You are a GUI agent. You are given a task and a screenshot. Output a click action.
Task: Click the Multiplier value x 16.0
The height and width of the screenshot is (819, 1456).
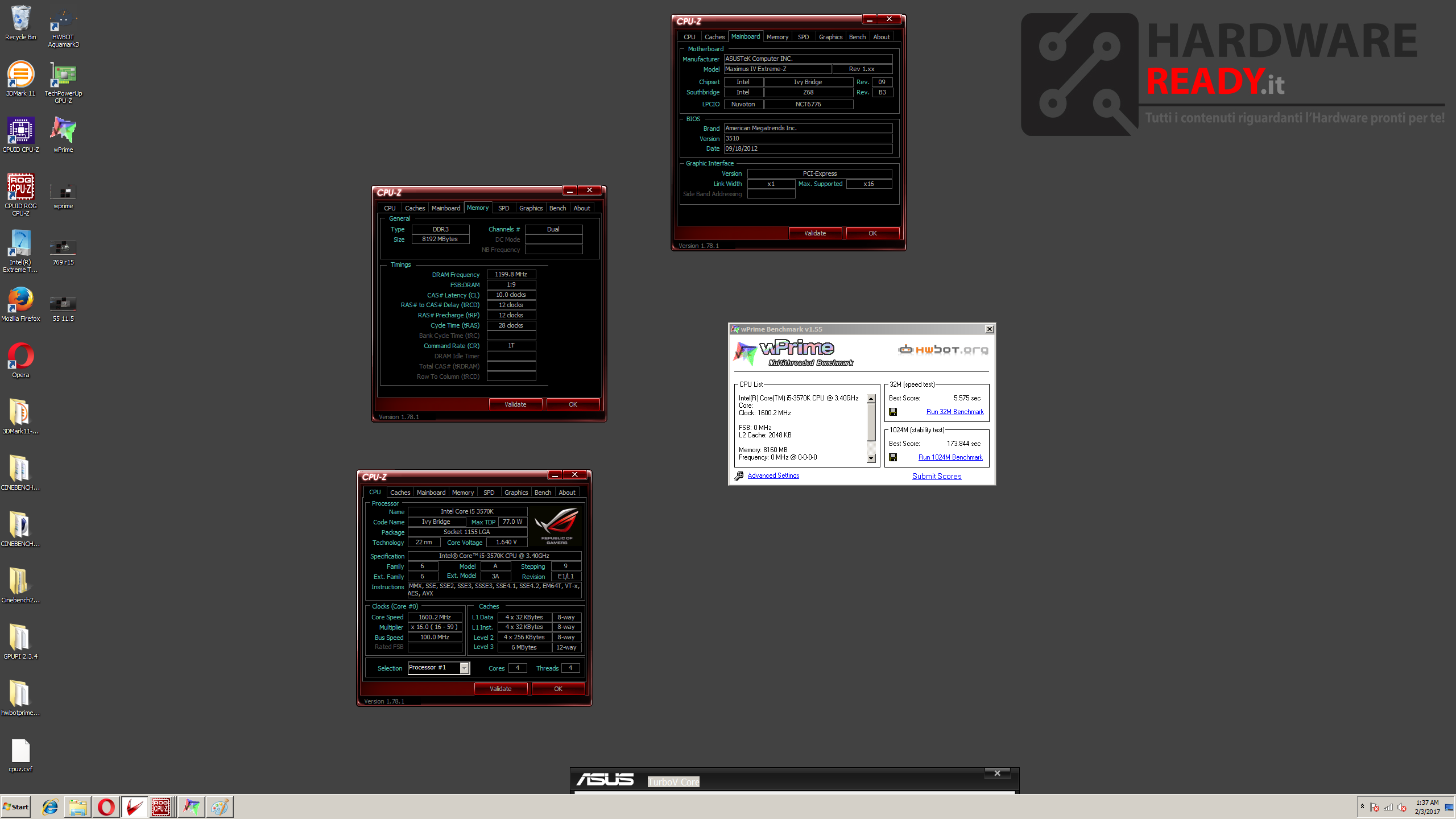pos(435,627)
